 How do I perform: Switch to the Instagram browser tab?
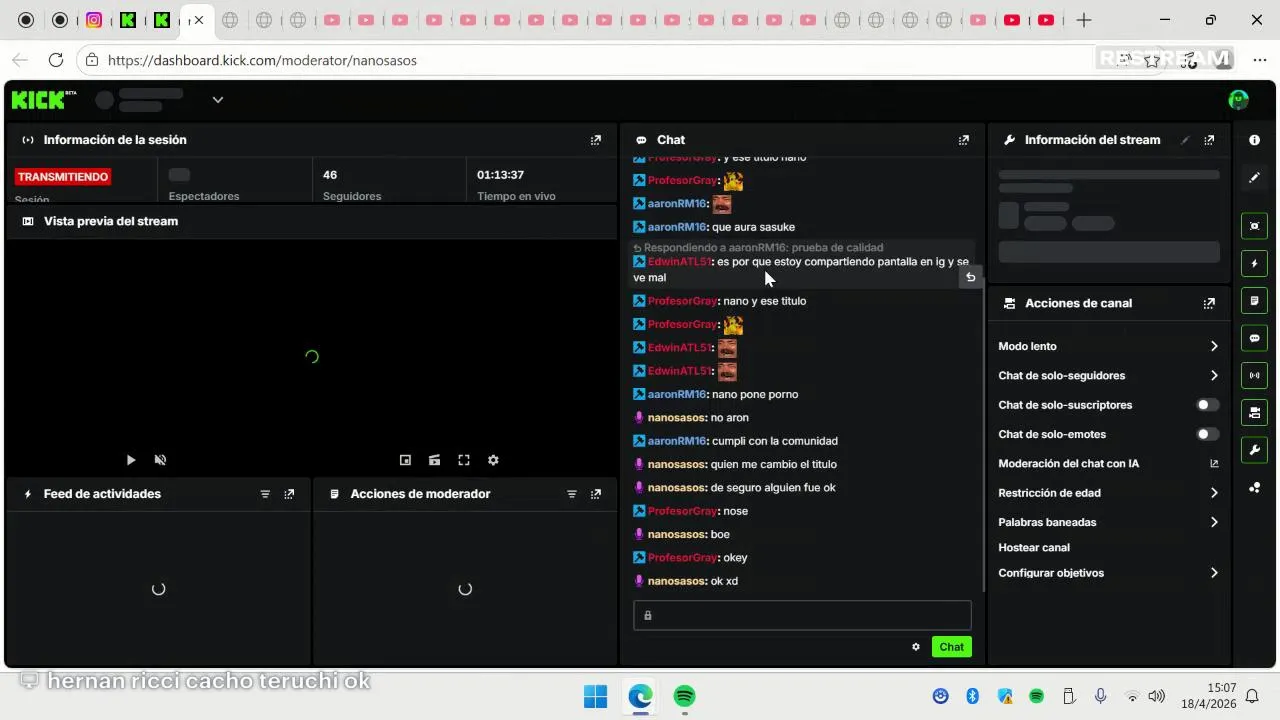pyautogui.click(x=94, y=20)
